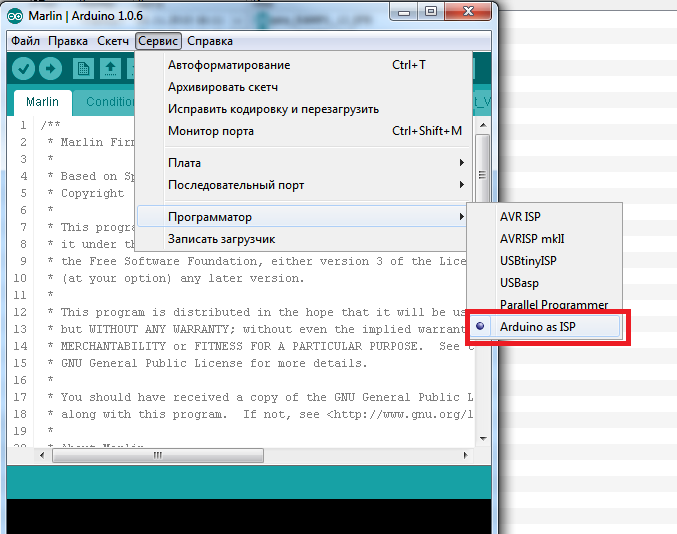The width and height of the screenshot is (677, 534).
Task: Select Parallel Programmer option
Action: point(545,304)
